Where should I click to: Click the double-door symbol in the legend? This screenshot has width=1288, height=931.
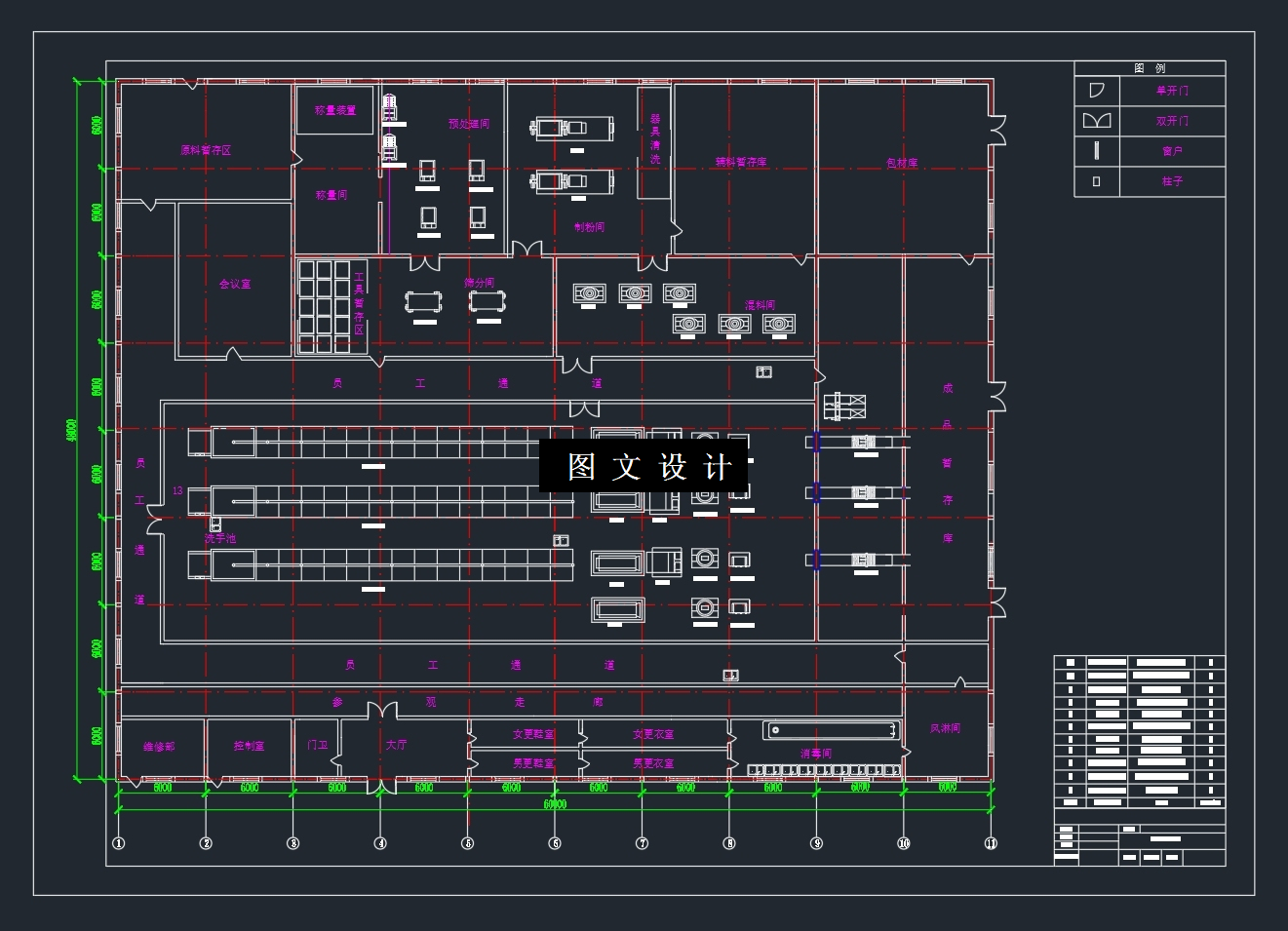pyautogui.click(x=1097, y=121)
